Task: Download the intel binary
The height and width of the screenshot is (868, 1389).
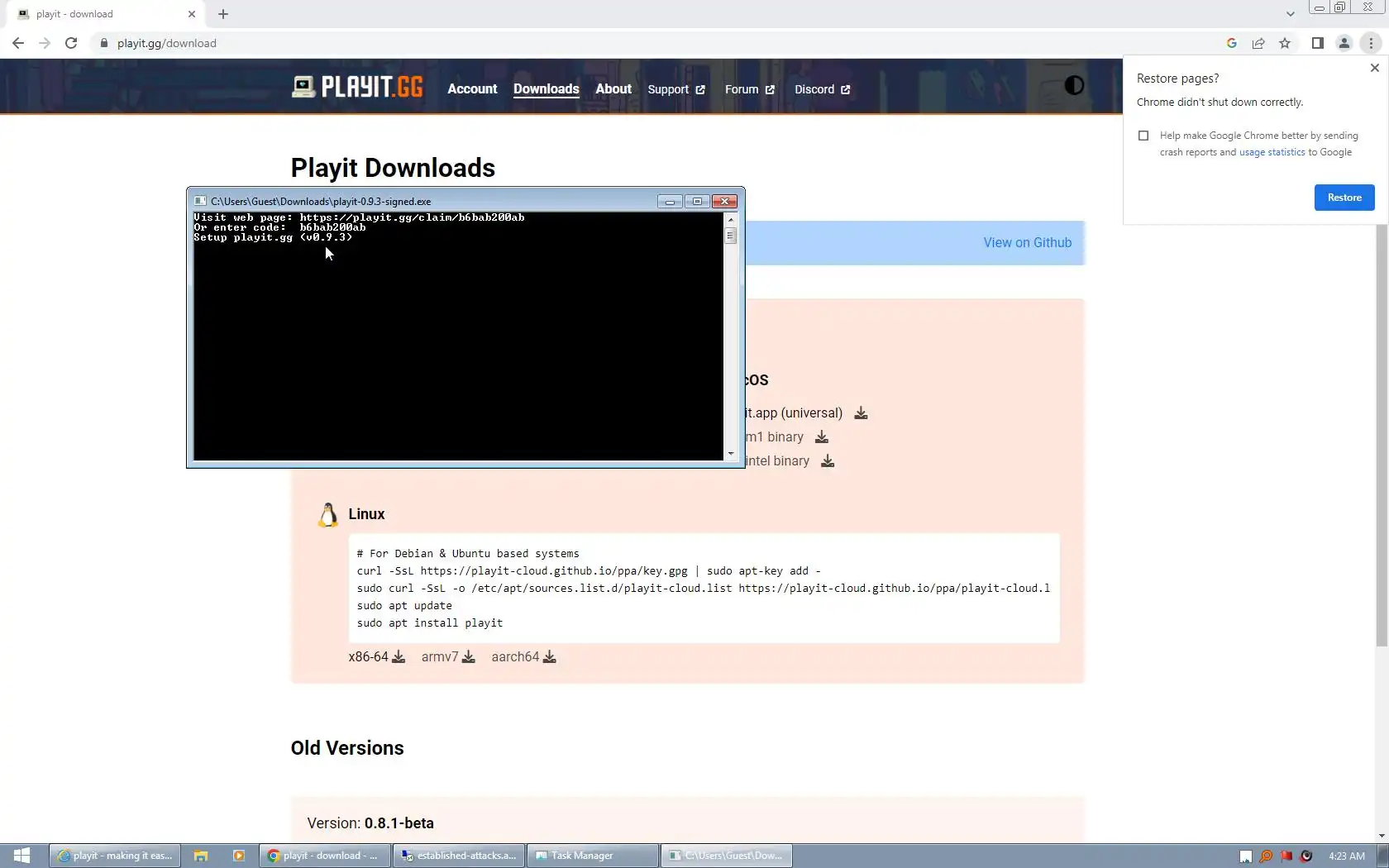Action: (828, 460)
